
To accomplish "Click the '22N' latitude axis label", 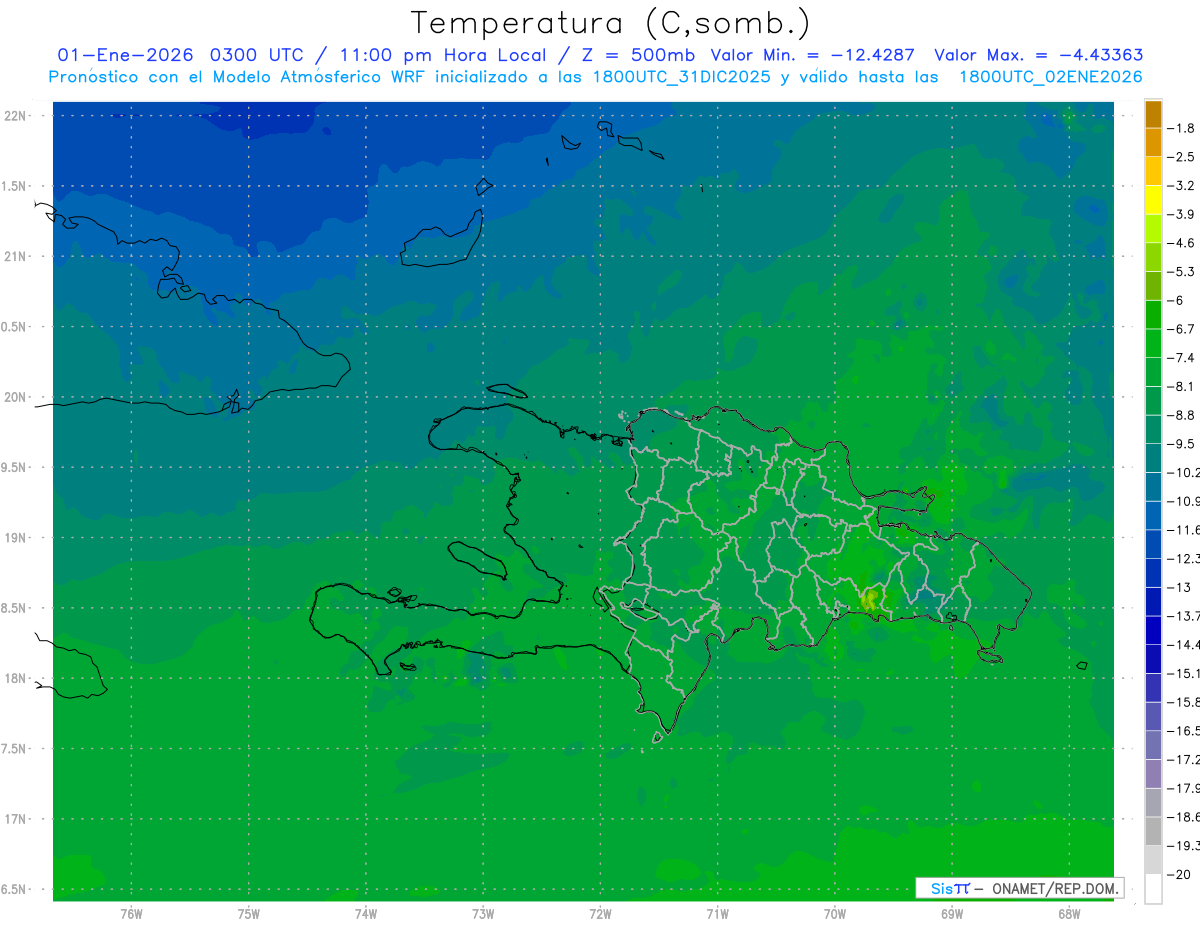I will click(16, 116).
